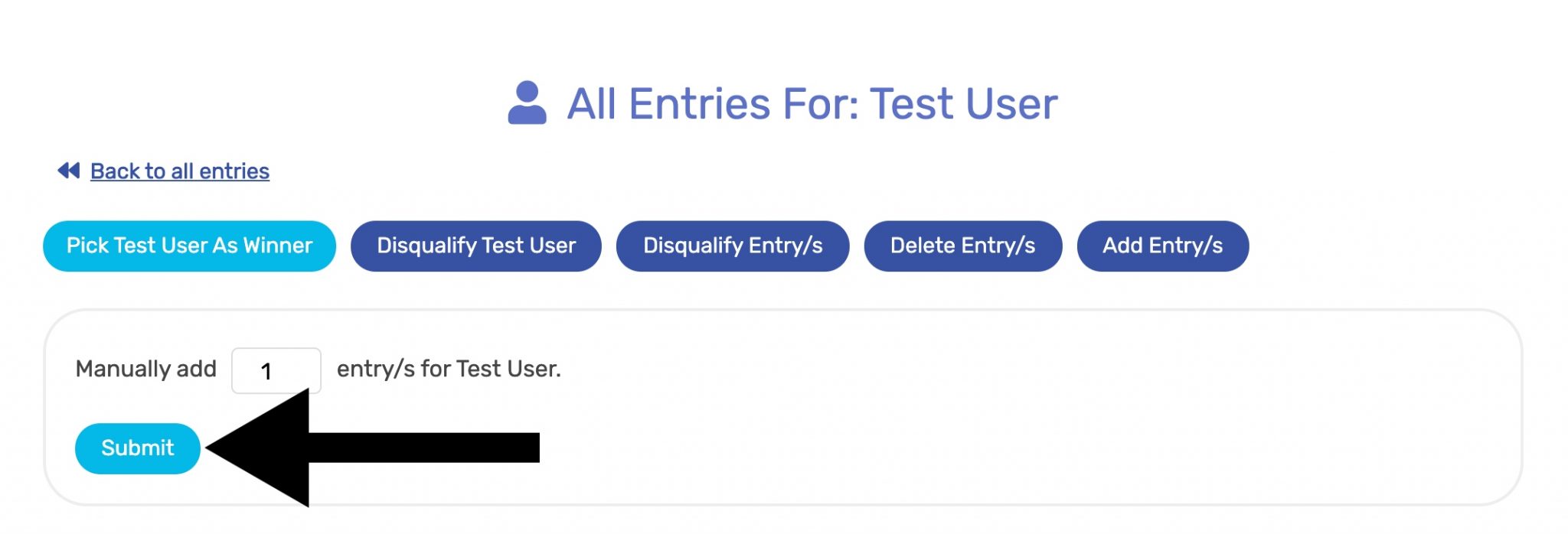Focus the entry count input field
The width and height of the screenshot is (1568, 534).
[276, 371]
